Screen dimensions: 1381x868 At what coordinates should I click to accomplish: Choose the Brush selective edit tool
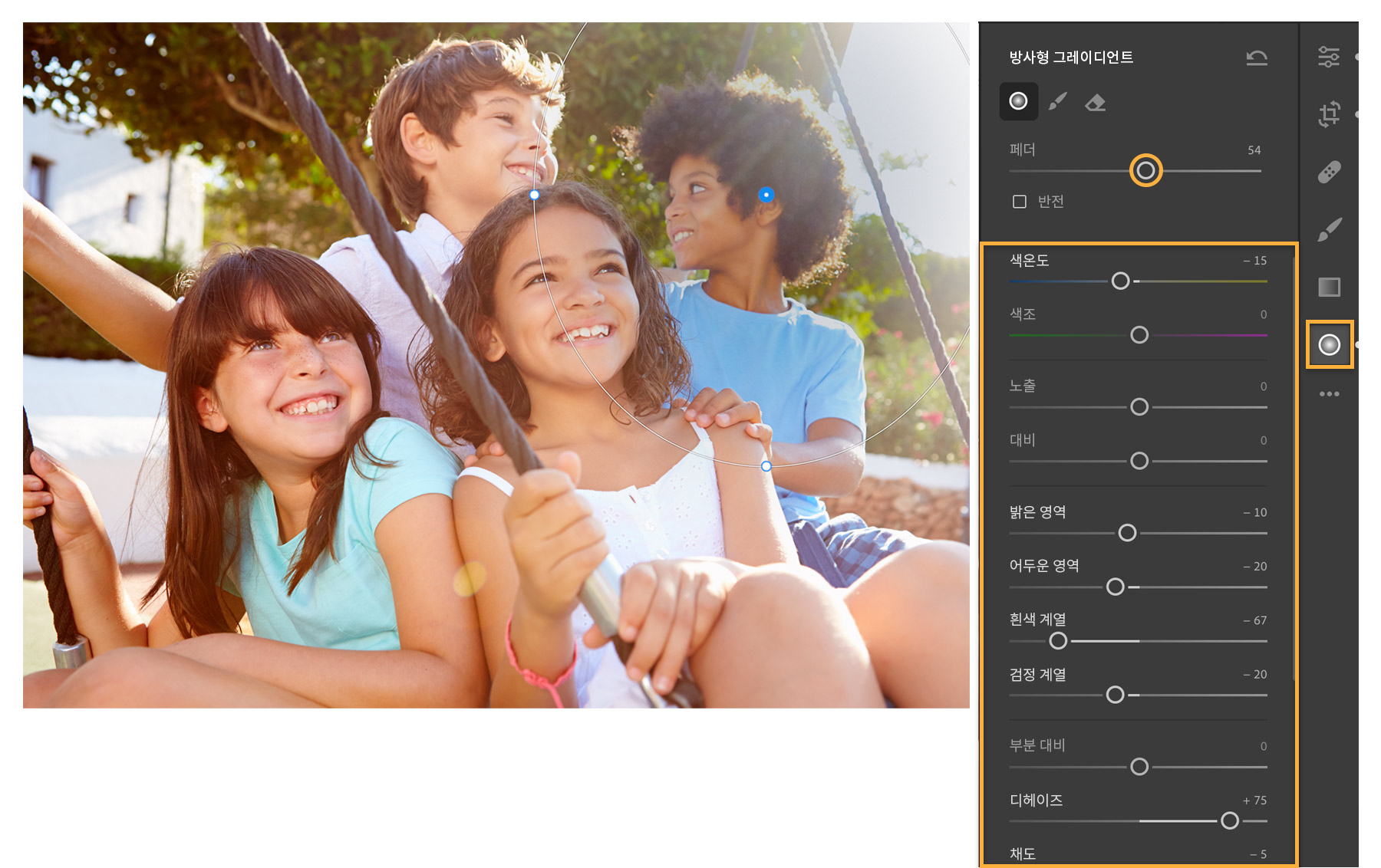1329,229
